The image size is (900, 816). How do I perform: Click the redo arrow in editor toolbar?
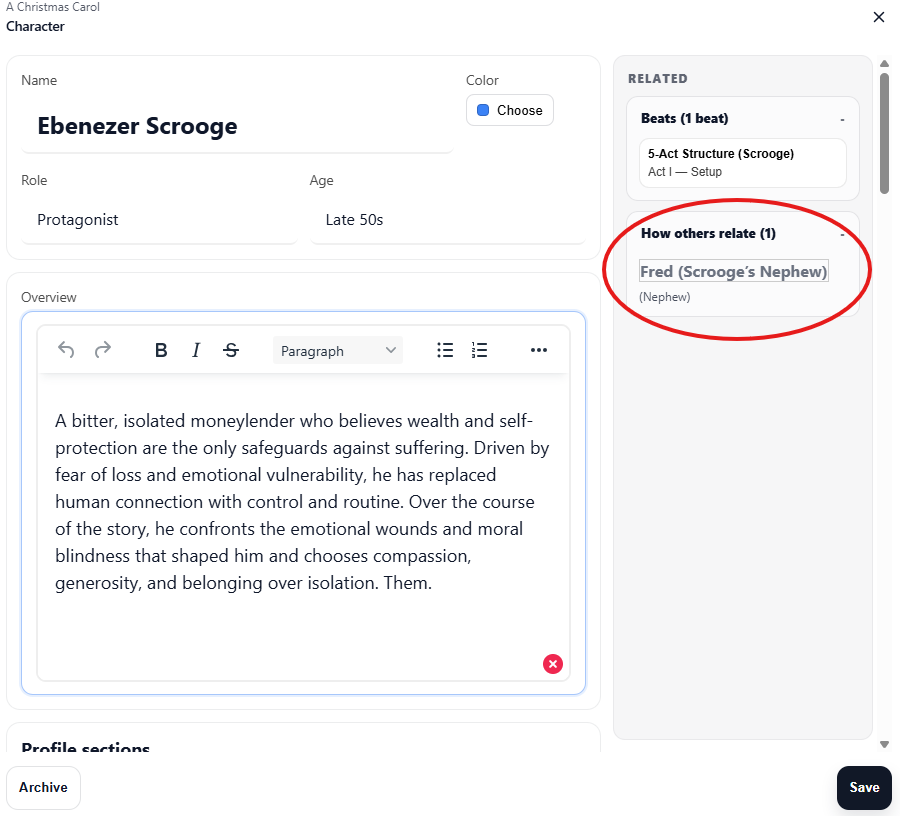coord(102,350)
